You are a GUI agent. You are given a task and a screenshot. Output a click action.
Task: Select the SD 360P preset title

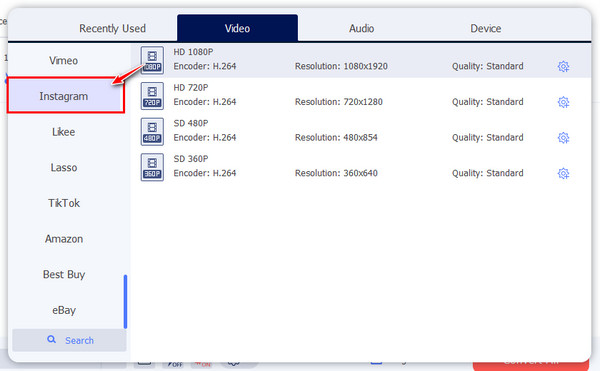click(x=191, y=159)
